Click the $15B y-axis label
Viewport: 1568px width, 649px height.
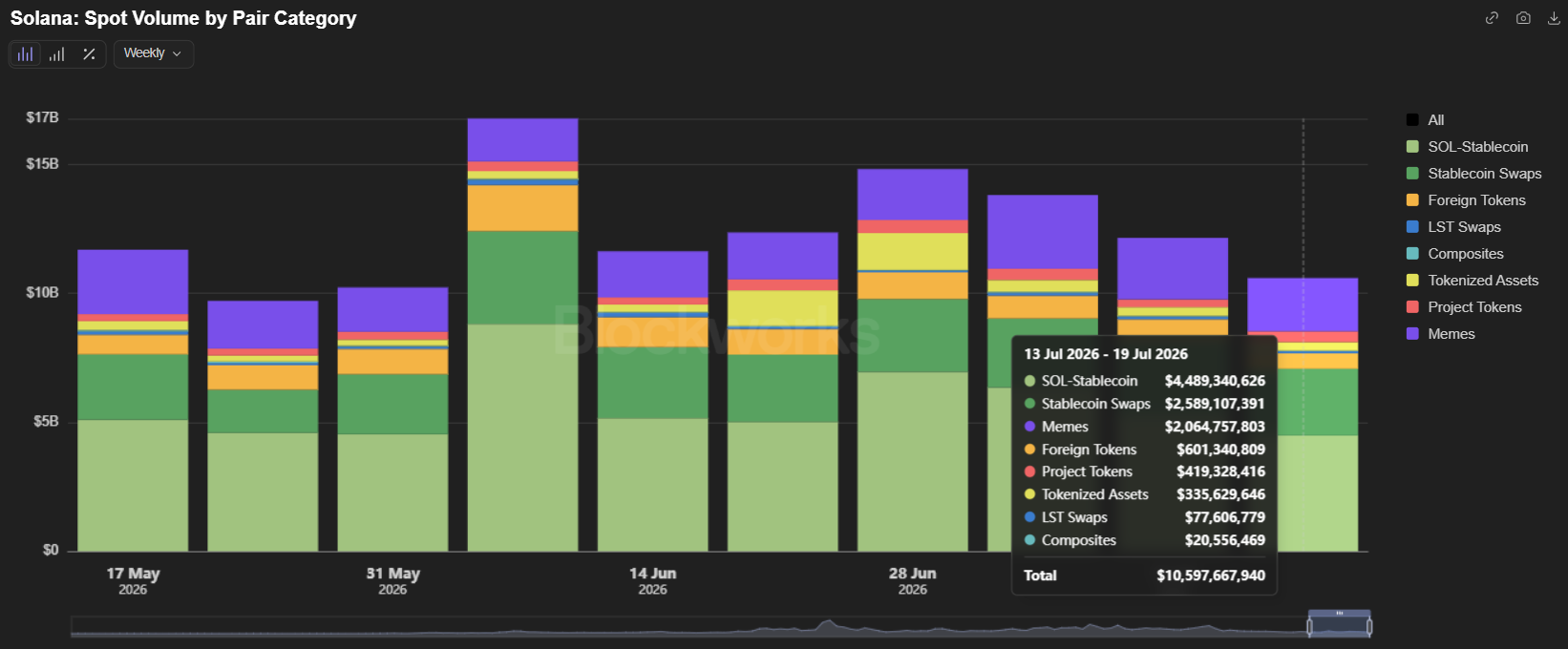pos(42,164)
